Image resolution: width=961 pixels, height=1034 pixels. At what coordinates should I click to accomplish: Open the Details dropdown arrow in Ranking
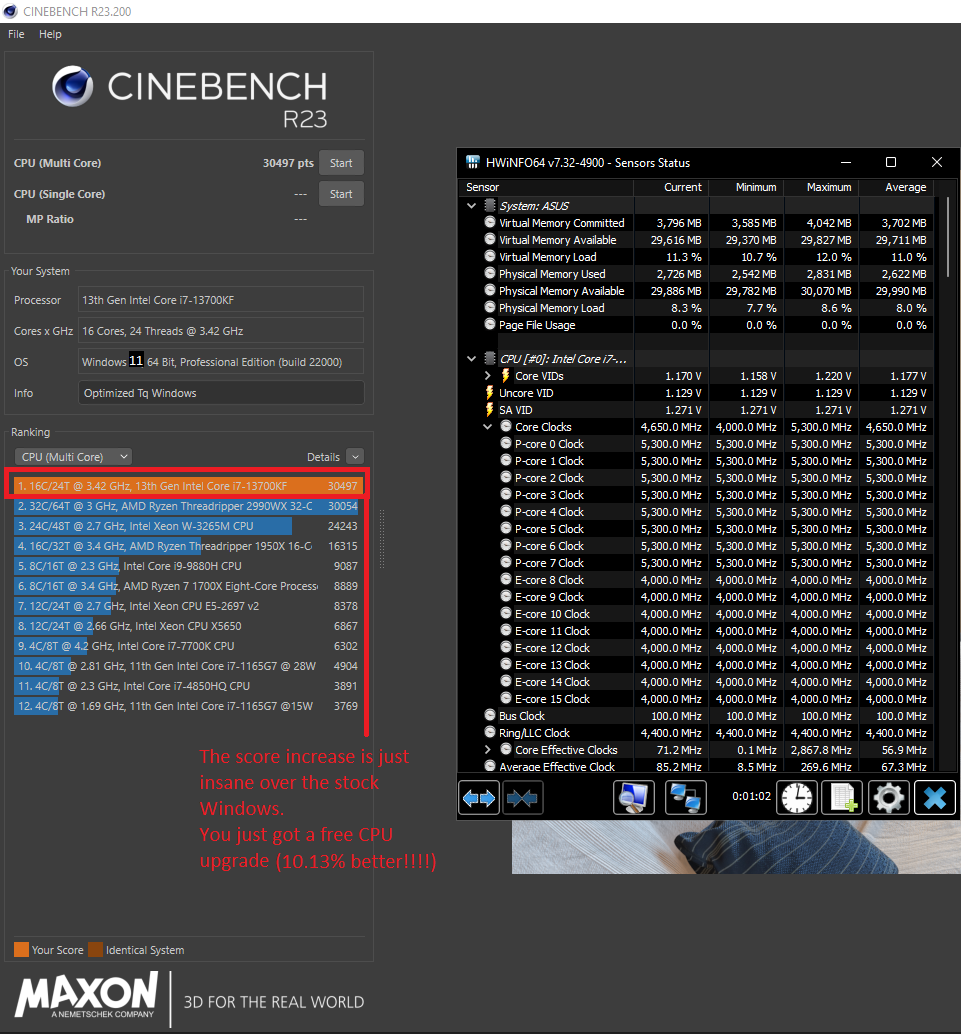[354, 457]
